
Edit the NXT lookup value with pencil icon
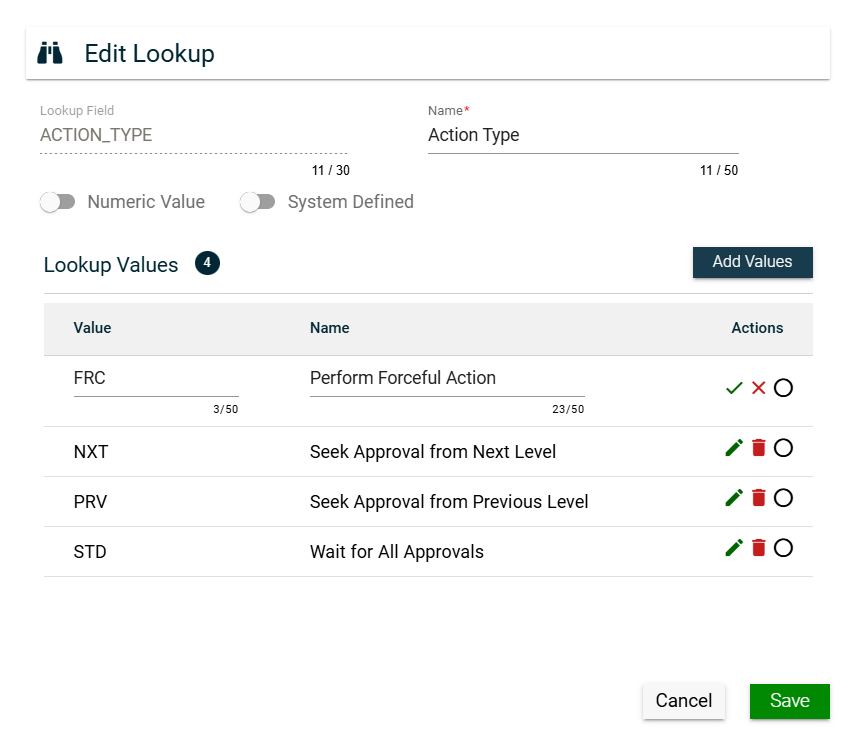[734, 448]
